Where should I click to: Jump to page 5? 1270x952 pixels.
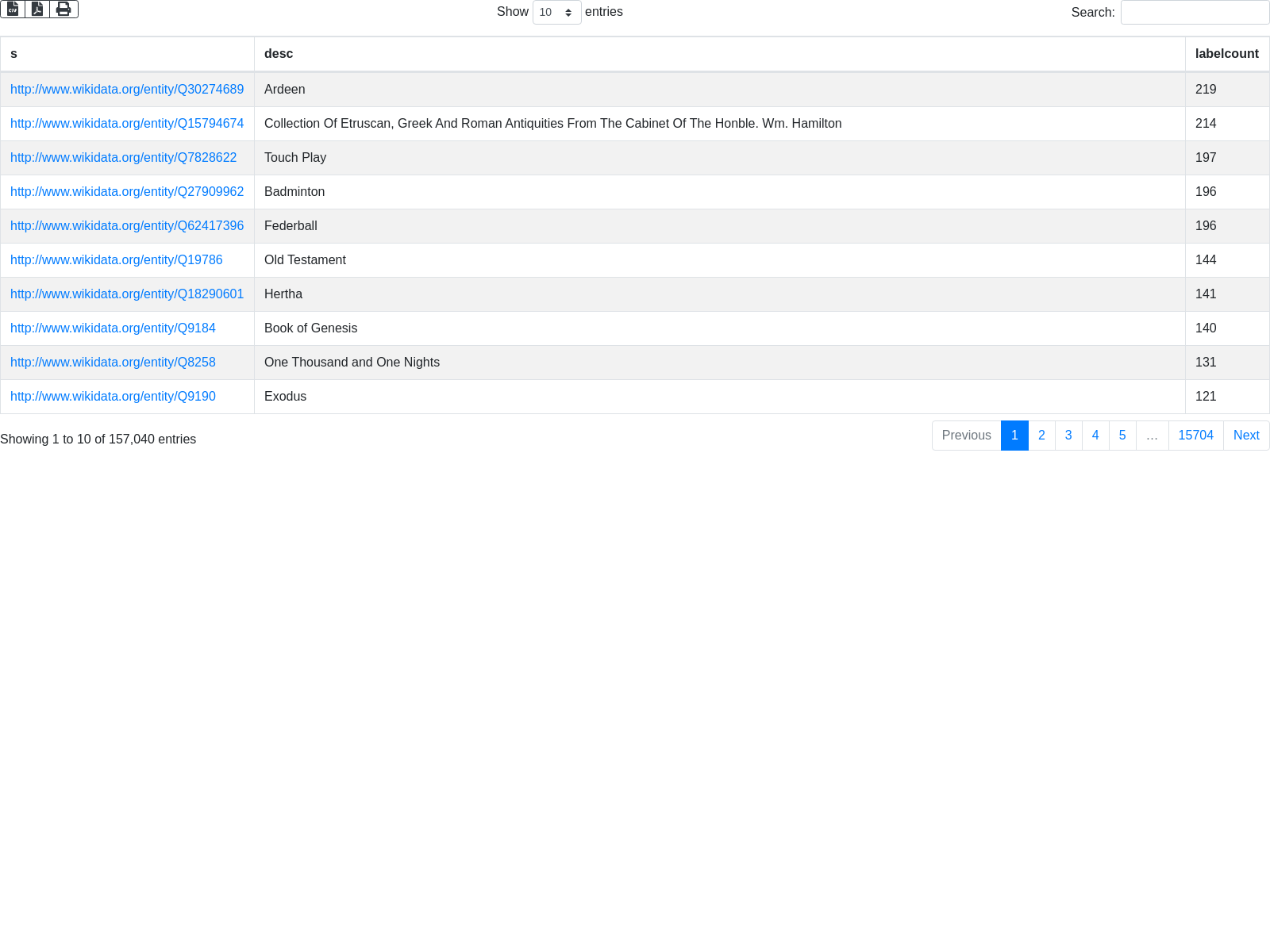1122,436
